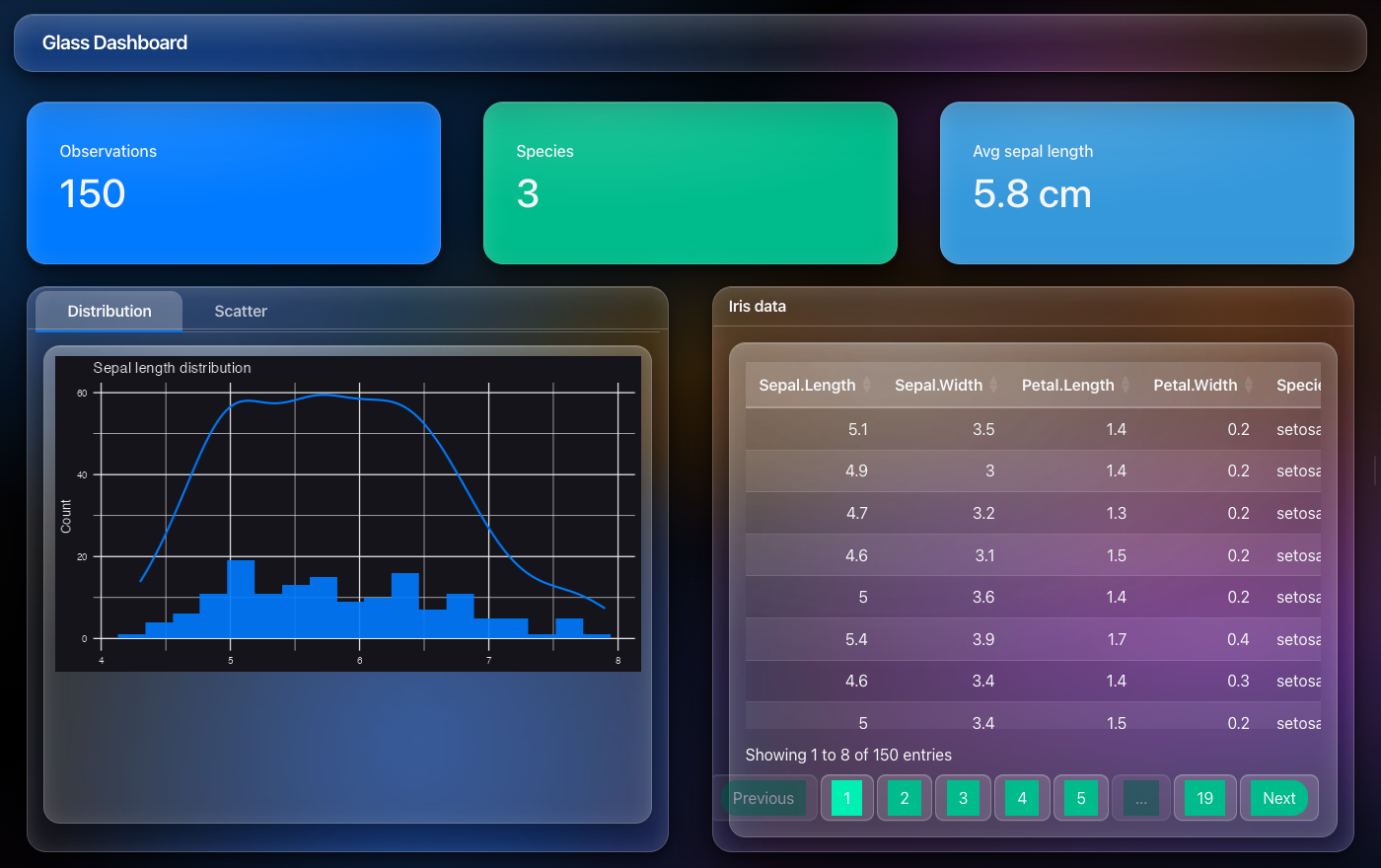Viewport: 1381px width, 868px height.
Task: Click 'Showing 1 to 8 of 150 entries' text
Action: [848, 755]
